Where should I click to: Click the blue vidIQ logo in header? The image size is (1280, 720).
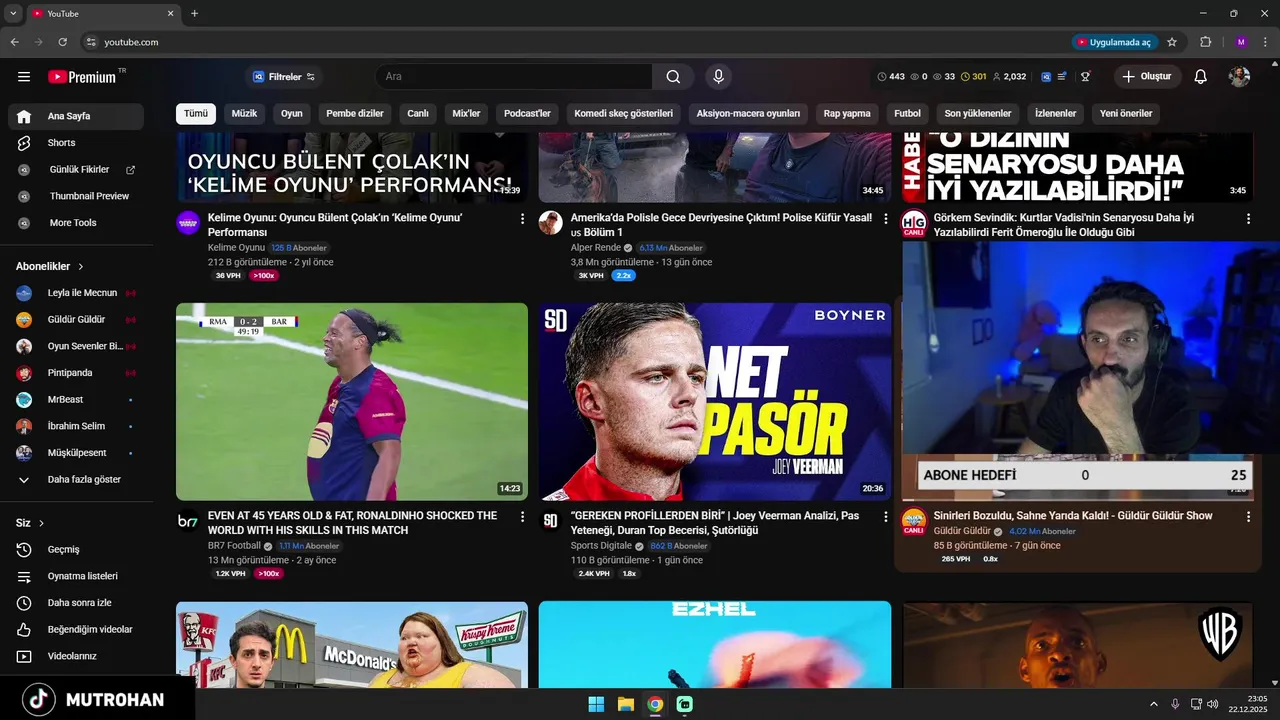(x=1046, y=77)
